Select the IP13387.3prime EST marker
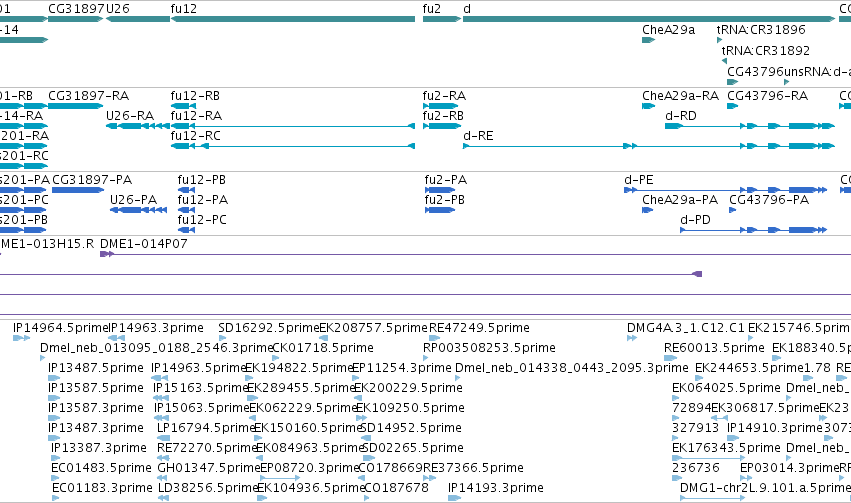851x503 pixels. click(x=55, y=459)
